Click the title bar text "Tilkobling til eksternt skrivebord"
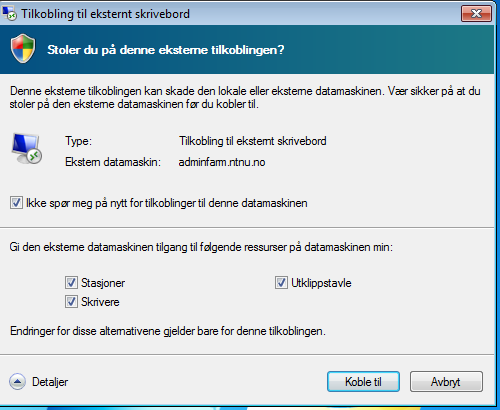This screenshot has height=410, width=500. (x=106, y=14)
